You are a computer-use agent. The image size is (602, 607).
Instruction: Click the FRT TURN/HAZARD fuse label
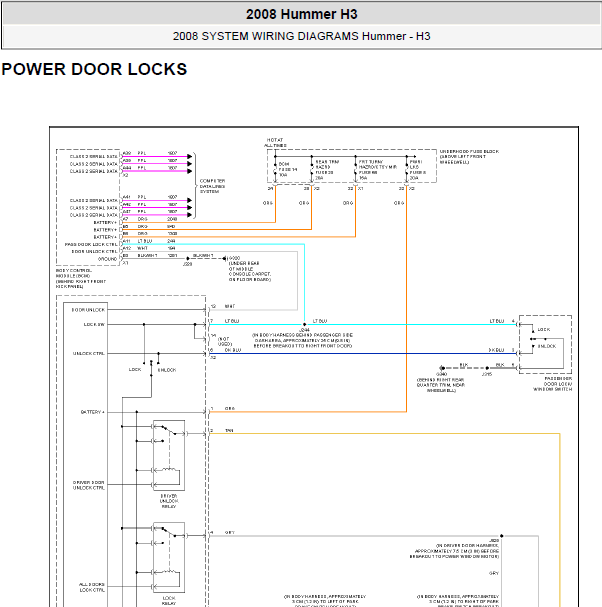point(377,170)
